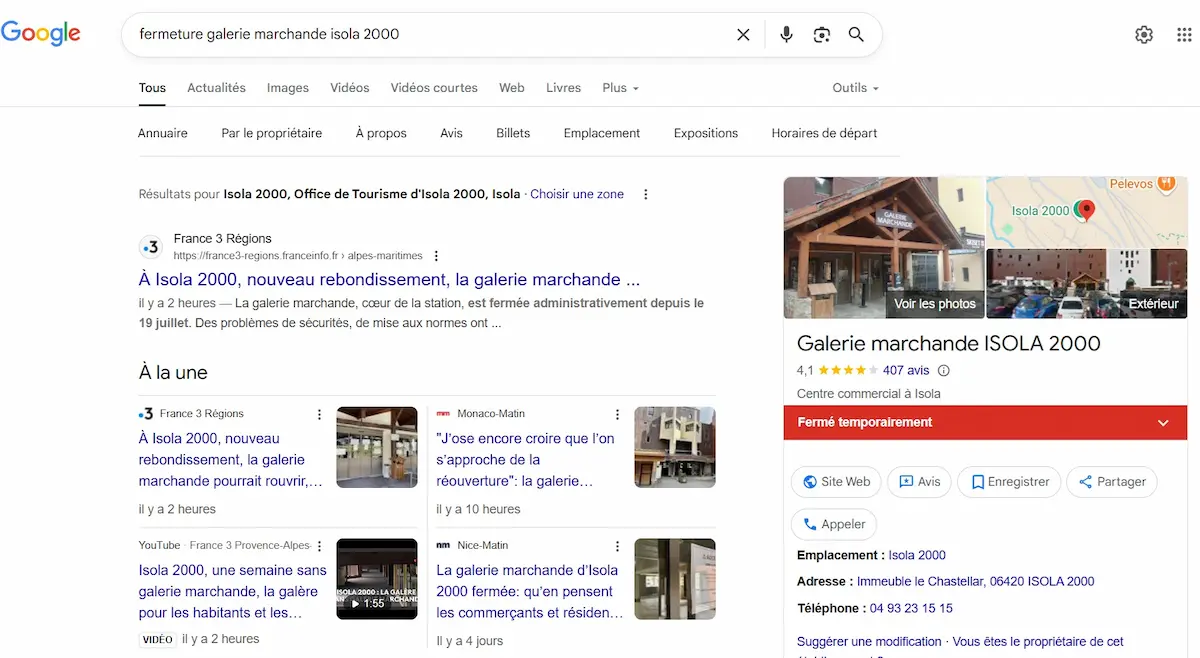1200x658 pixels.
Task: Open the Monaco-Matin réouverture article link
Action: pos(526,460)
